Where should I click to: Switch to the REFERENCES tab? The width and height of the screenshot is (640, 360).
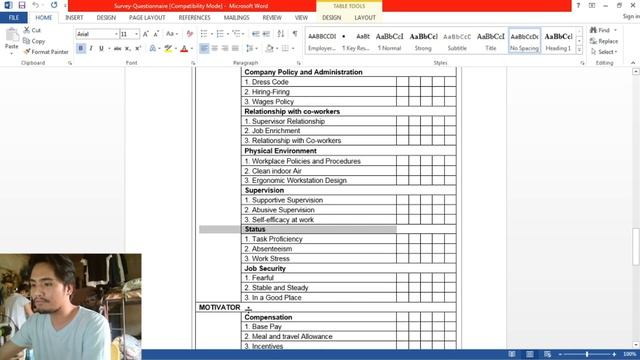coord(194,18)
